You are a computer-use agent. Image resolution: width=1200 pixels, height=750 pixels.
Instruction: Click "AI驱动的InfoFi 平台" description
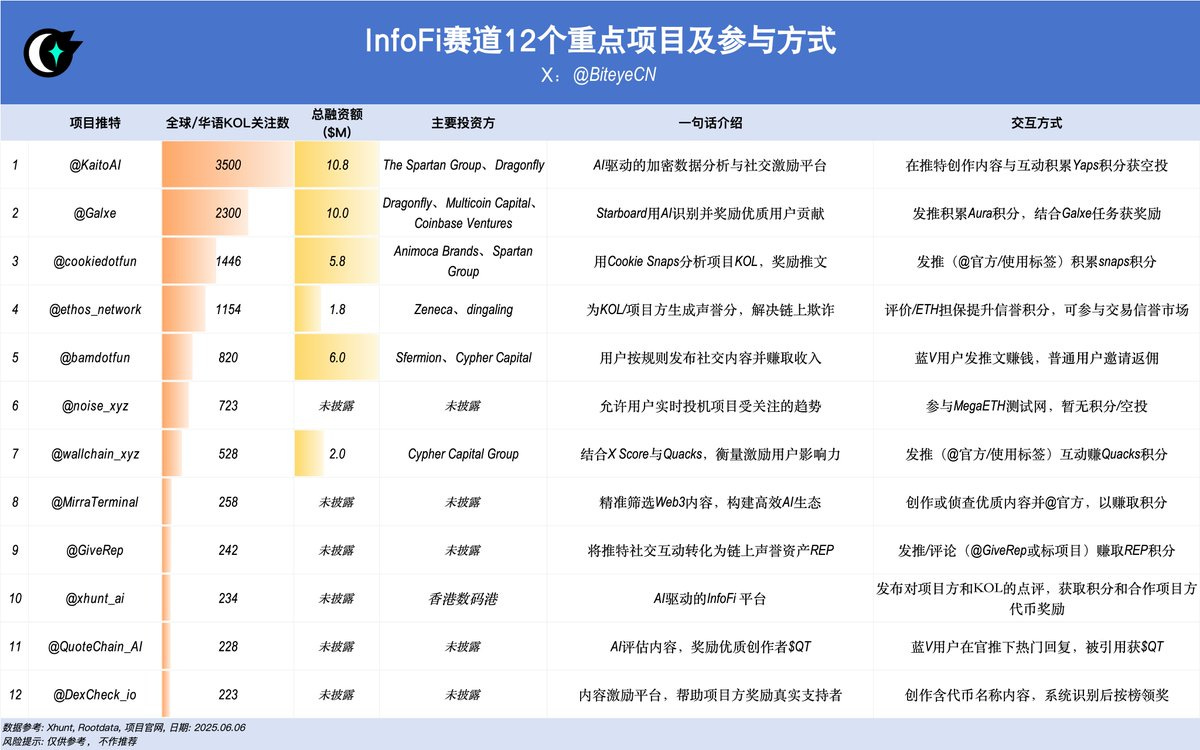[x=710, y=598]
